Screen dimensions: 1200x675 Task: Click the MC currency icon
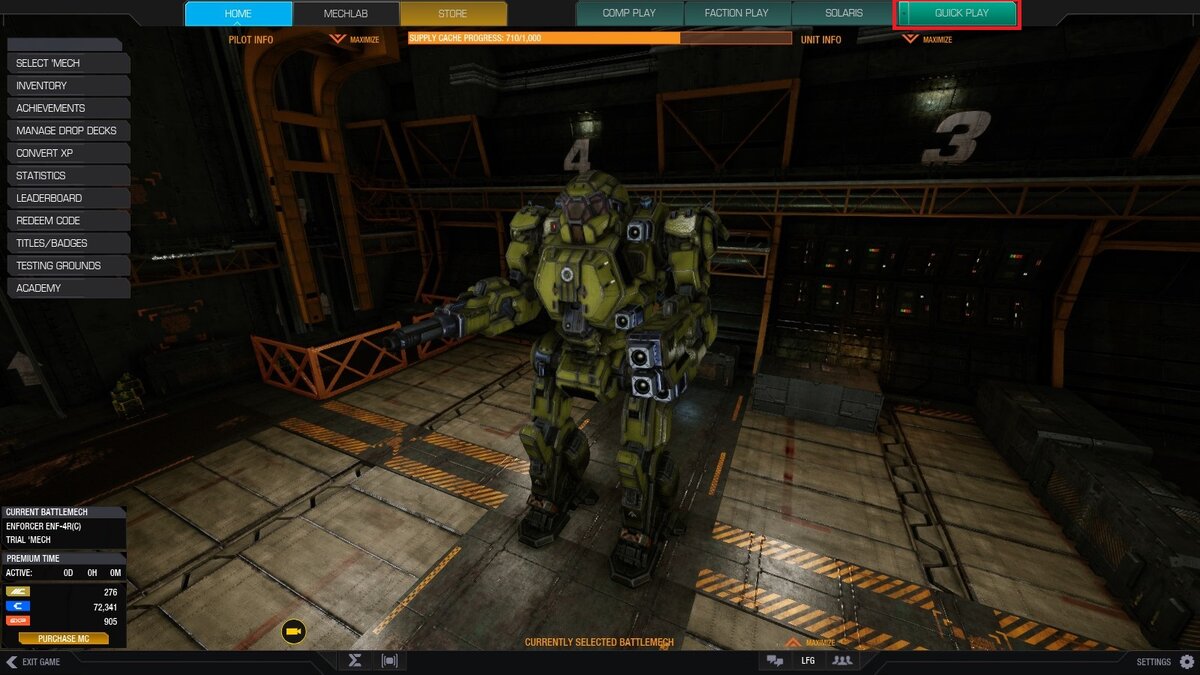point(18,592)
